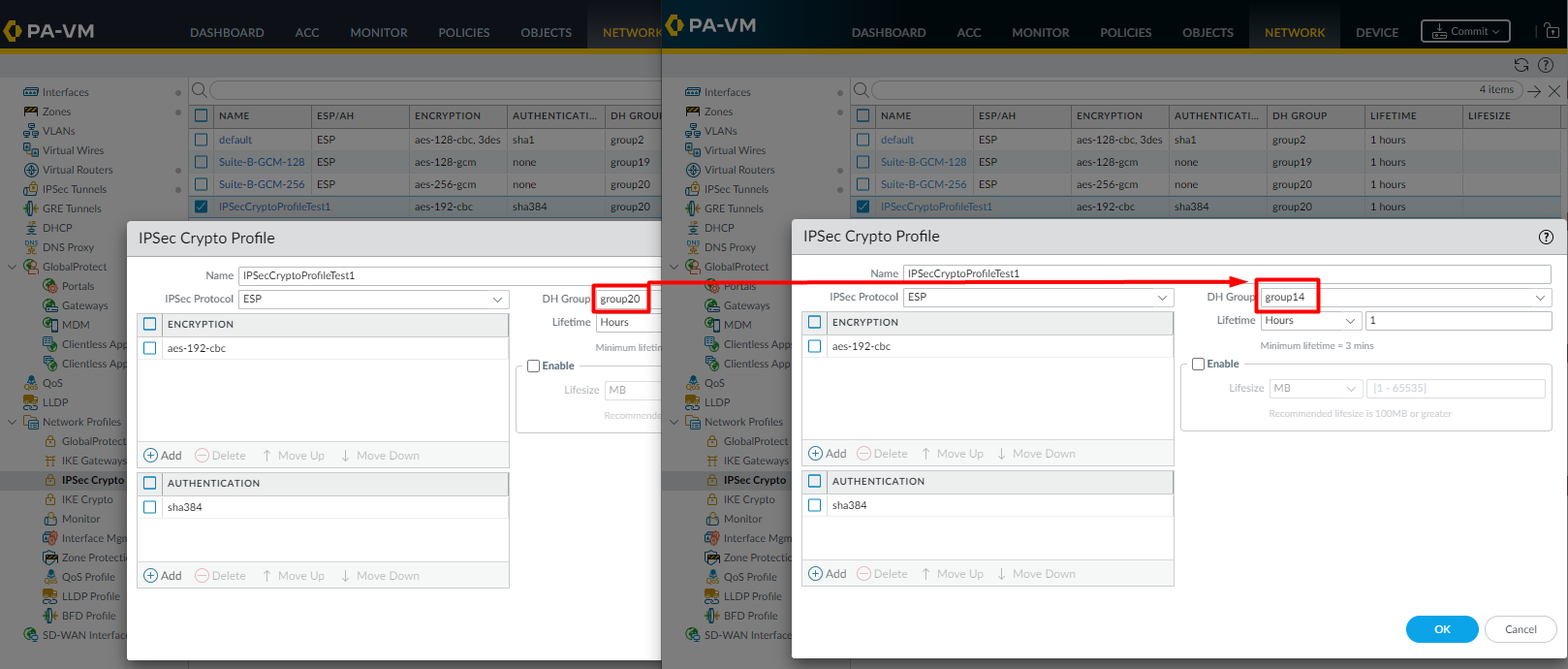
Task: Click OK in the right dialog
Action: pyautogui.click(x=1442, y=629)
